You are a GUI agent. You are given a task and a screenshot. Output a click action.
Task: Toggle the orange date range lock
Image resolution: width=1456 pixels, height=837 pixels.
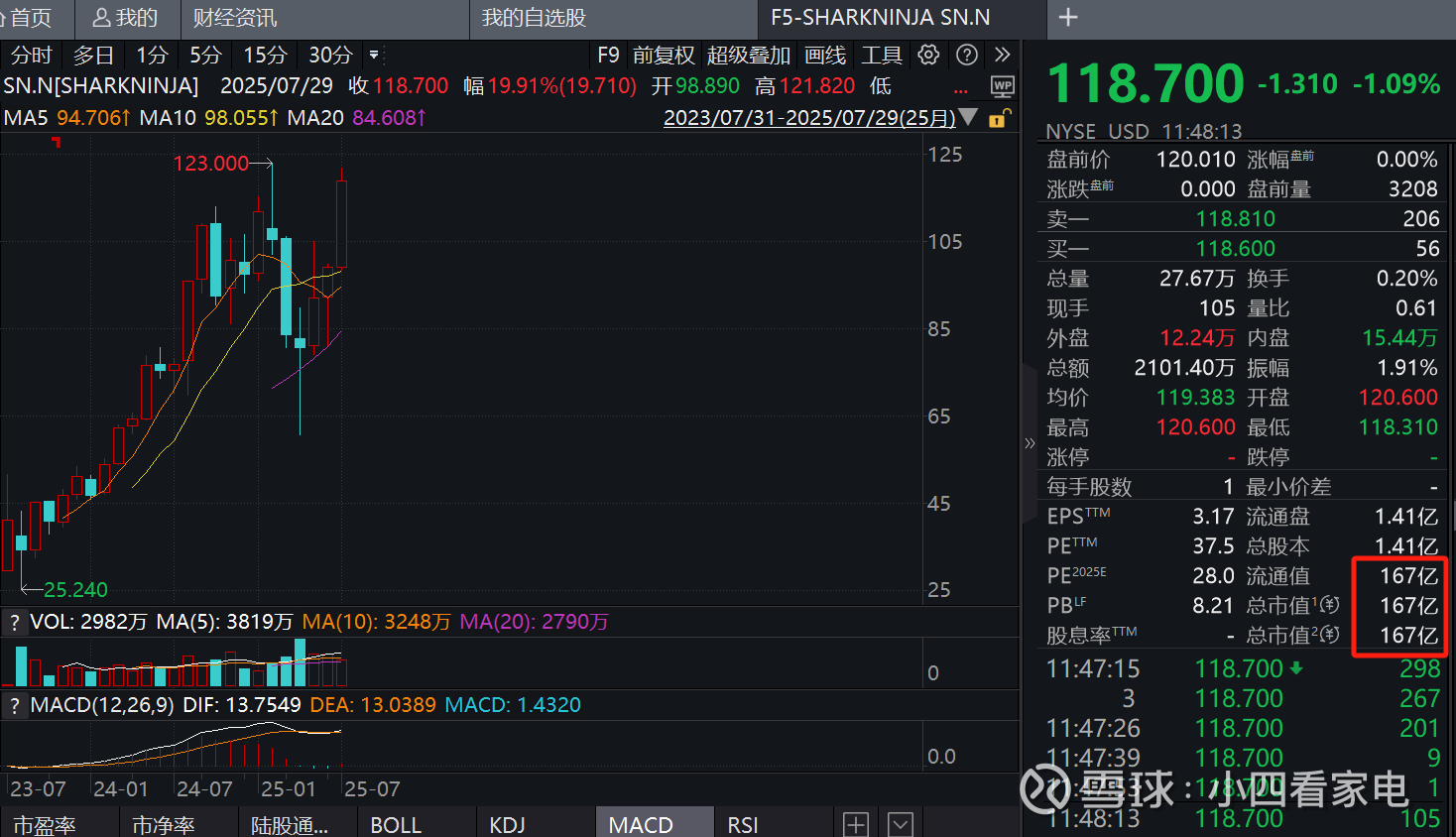pyautogui.click(x=999, y=118)
